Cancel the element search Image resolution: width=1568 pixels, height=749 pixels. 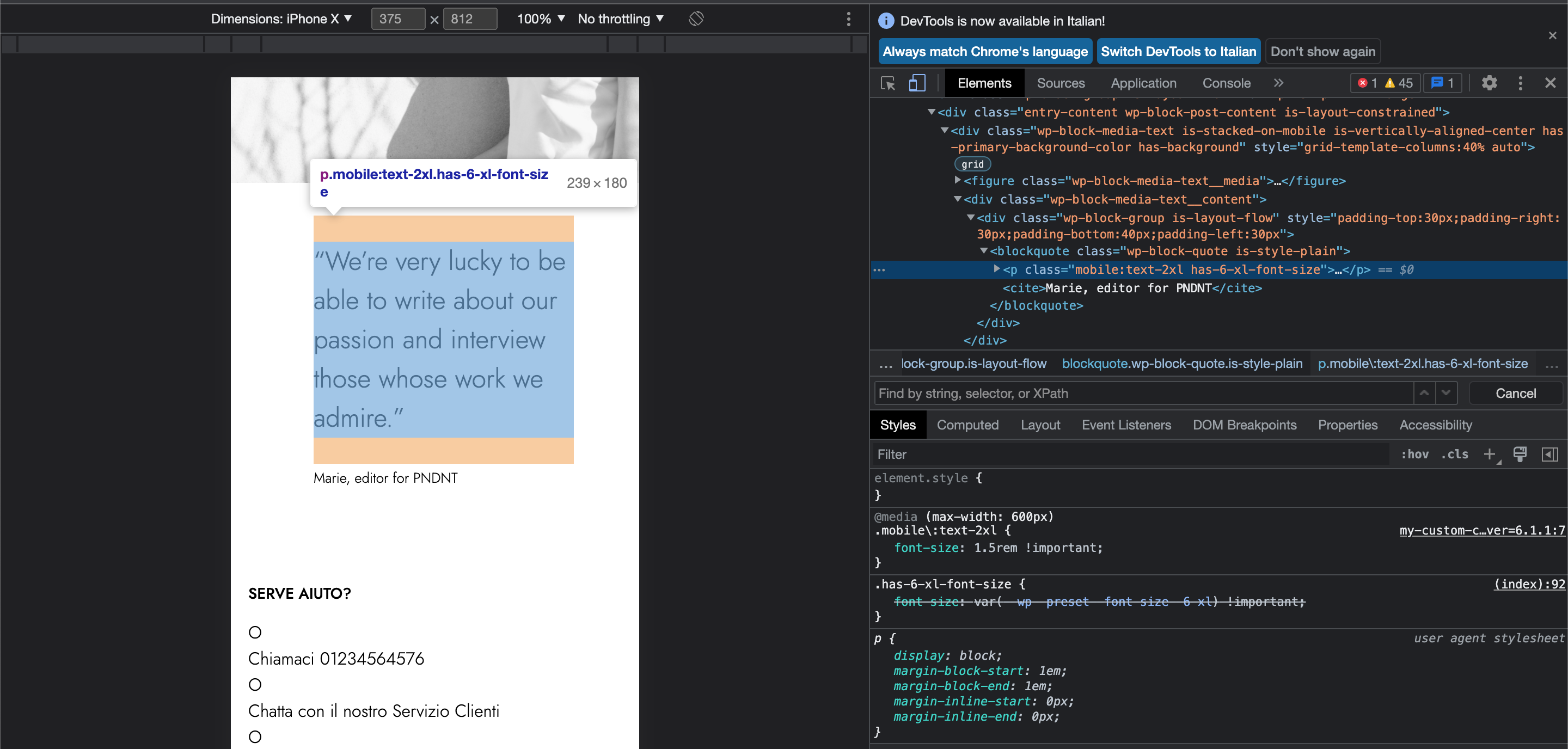pos(1515,393)
